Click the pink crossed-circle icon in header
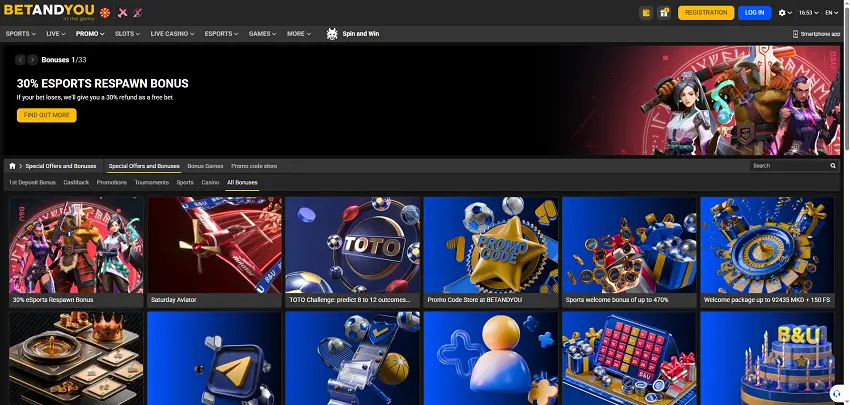 (138, 12)
